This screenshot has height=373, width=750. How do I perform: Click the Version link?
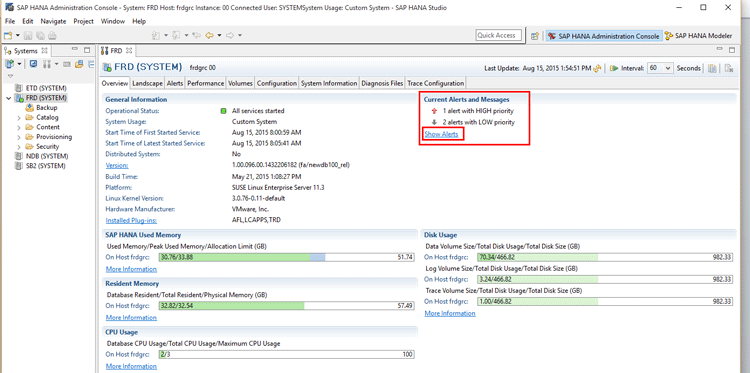pyautogui.click(x=117, y=165)
